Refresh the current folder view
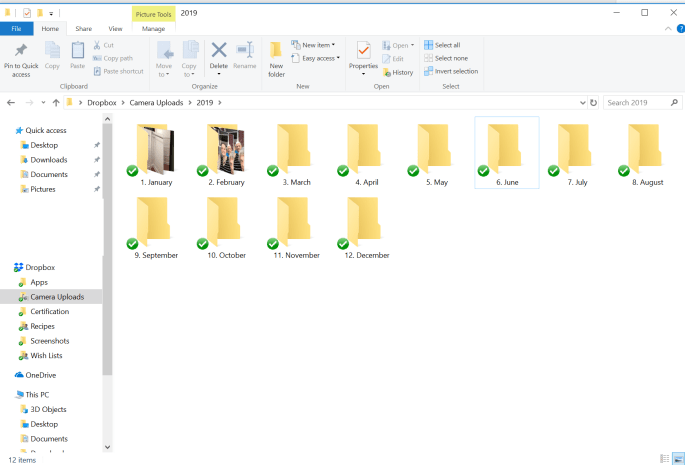The height and width of the screenshot is (465, 685). 593,102
